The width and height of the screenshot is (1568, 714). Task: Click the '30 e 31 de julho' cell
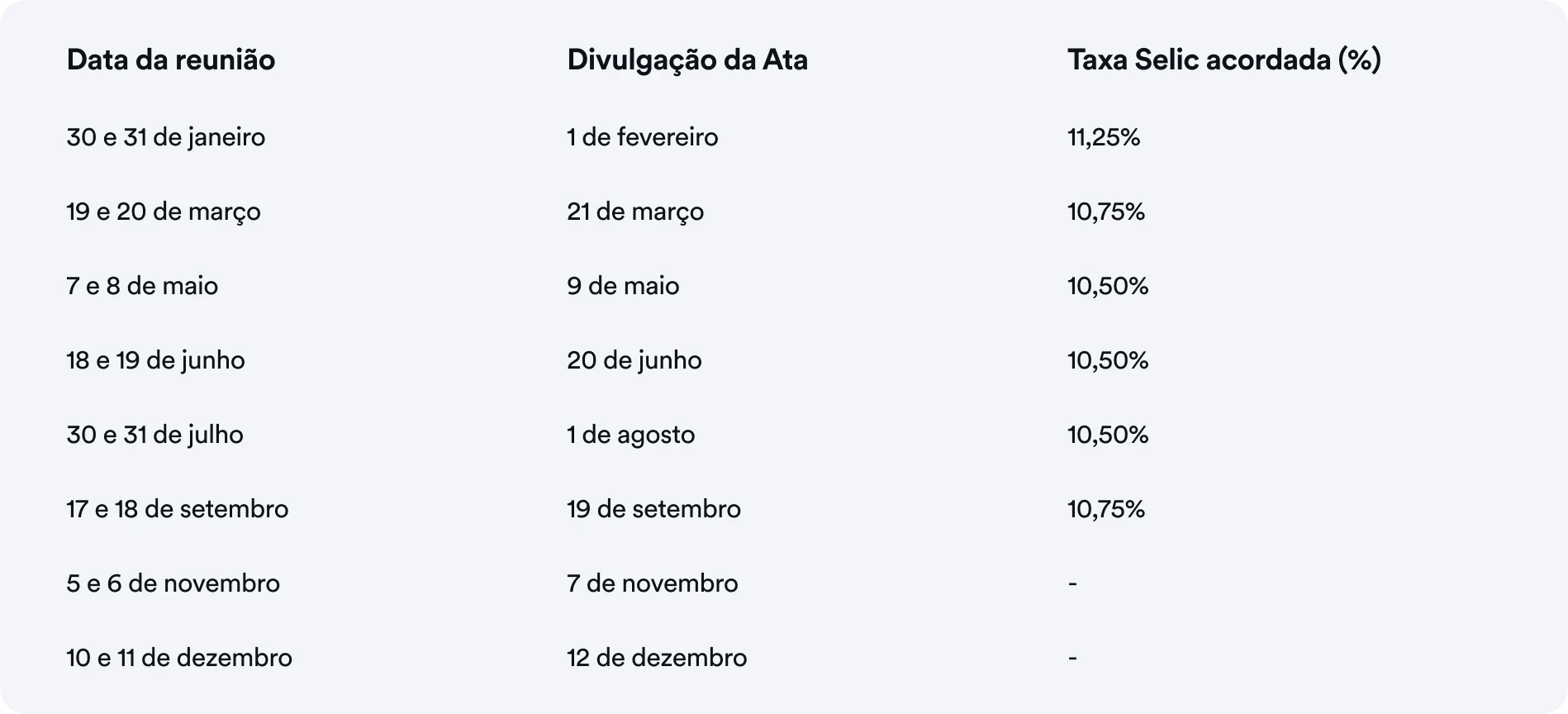(155, 435)
